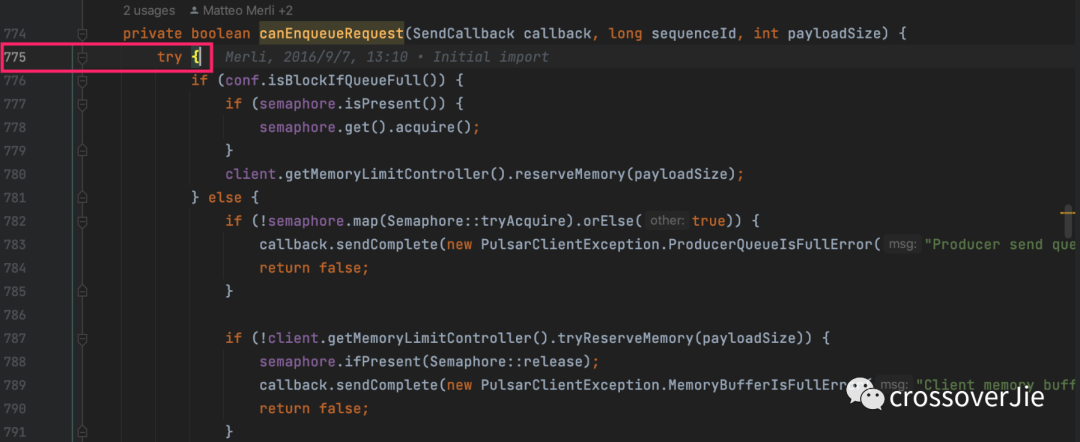The image size is (1080, 442).
Task: Click line number 775 in the gutter
Action: coord(14,57)
